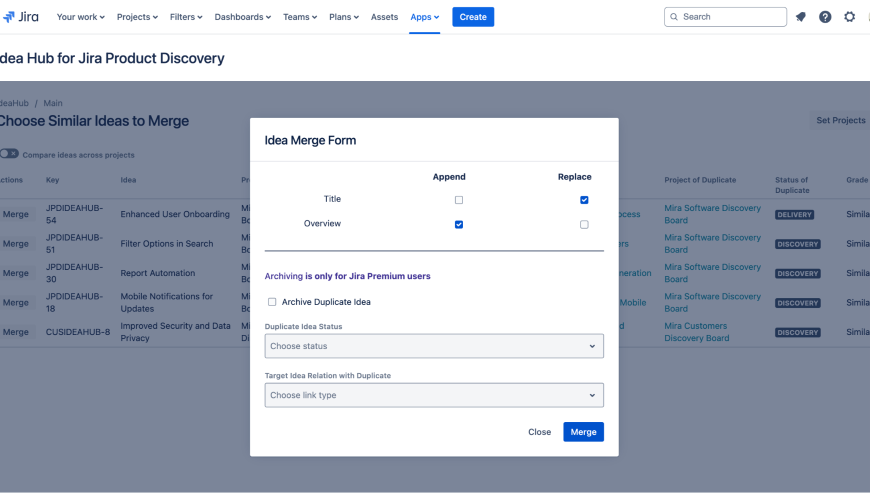Open the settings gear icon

[x=850, y=17]
